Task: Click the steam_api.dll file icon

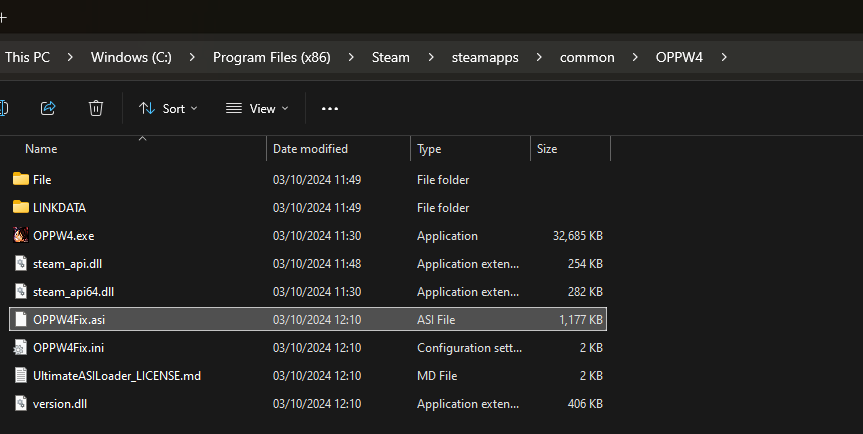Action: (x=21, y=264)
